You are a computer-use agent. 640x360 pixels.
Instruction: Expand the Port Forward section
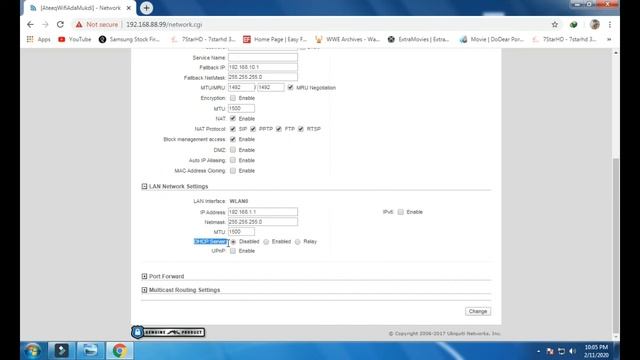coord(144,276)
